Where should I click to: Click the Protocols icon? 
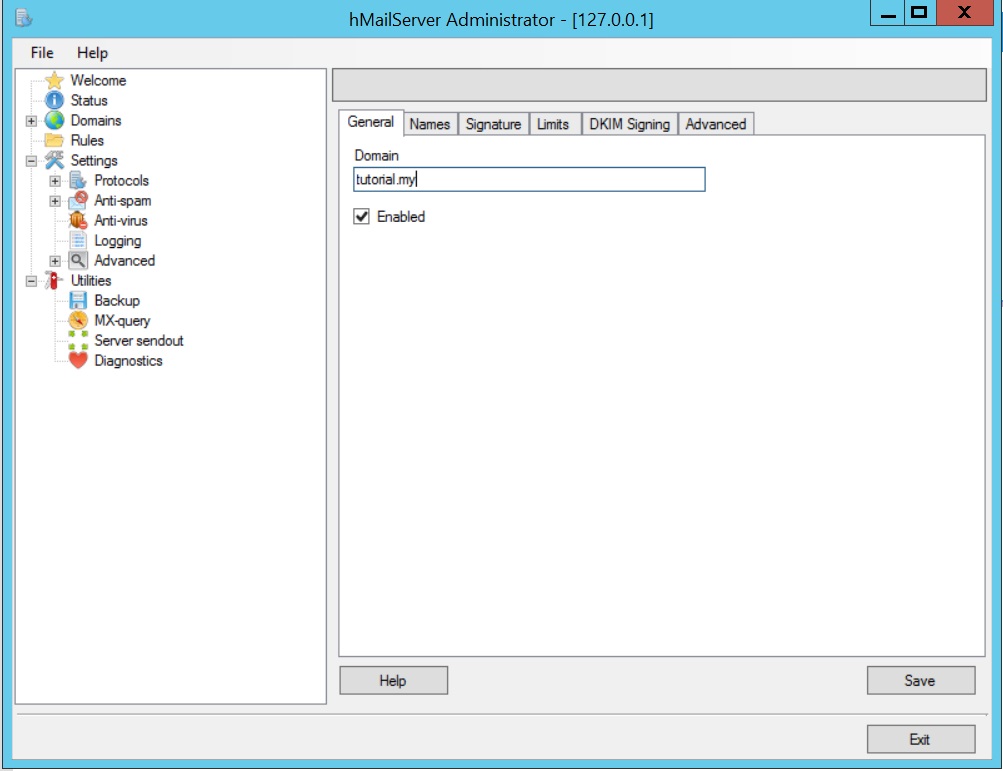[x=78, y=180]
